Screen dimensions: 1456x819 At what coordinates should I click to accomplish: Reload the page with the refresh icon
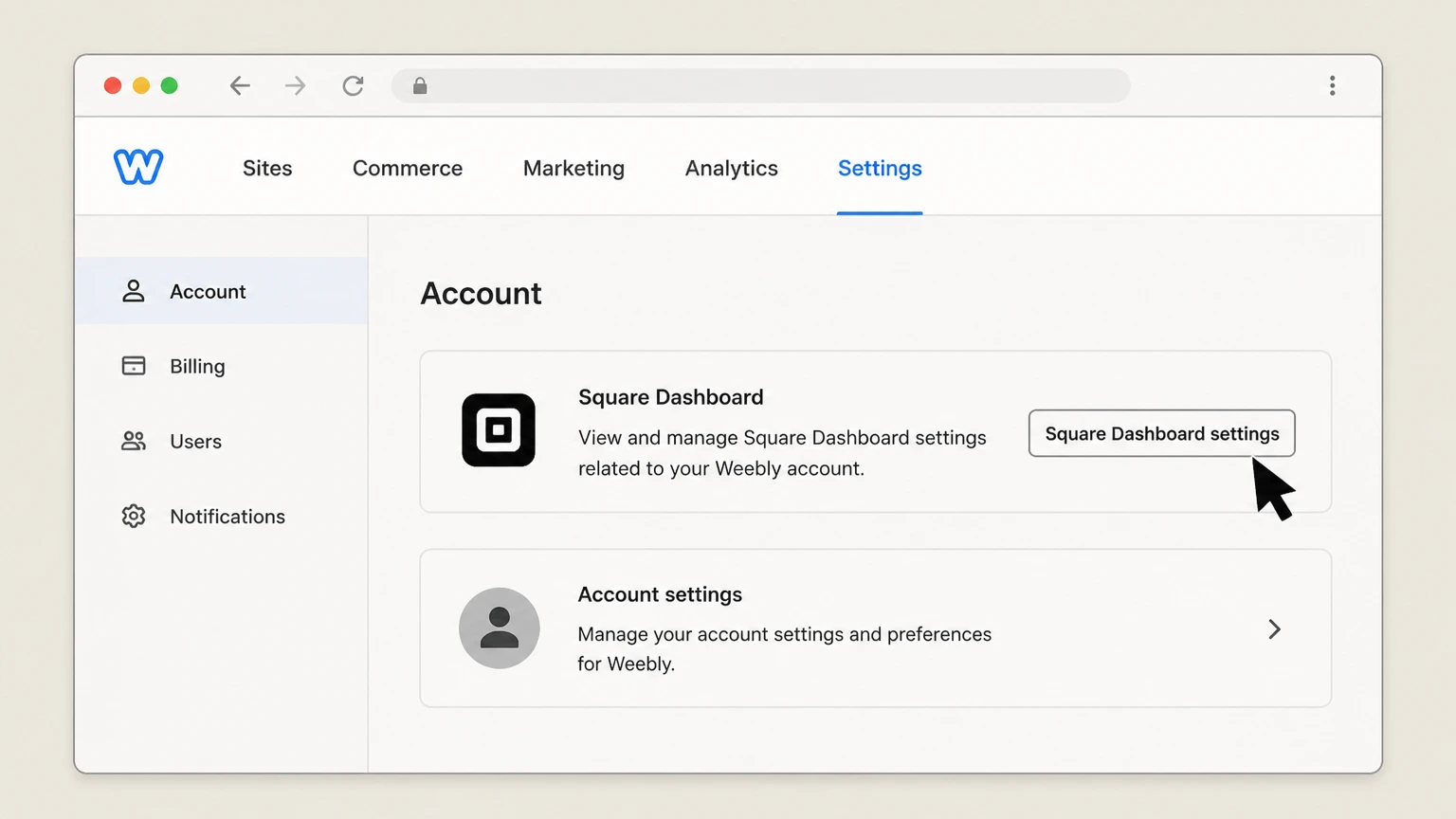353,86
